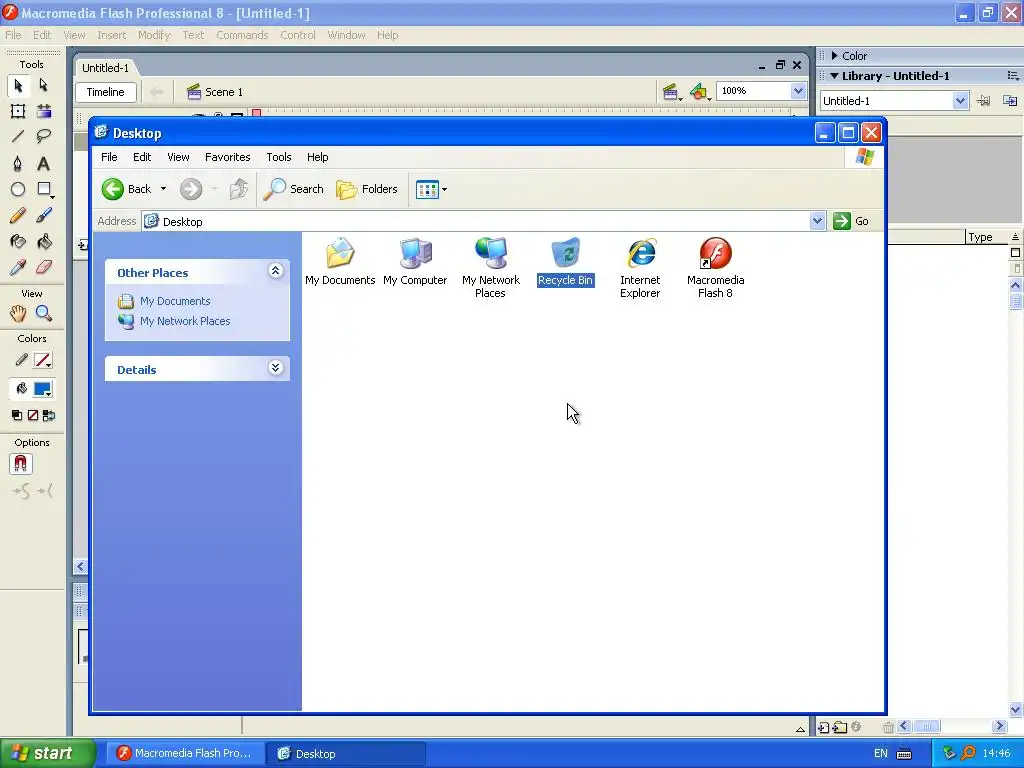Select the Internet Explorer desktop icon
This screenshot has width=1024, height=768.
(x=640, y=268)
